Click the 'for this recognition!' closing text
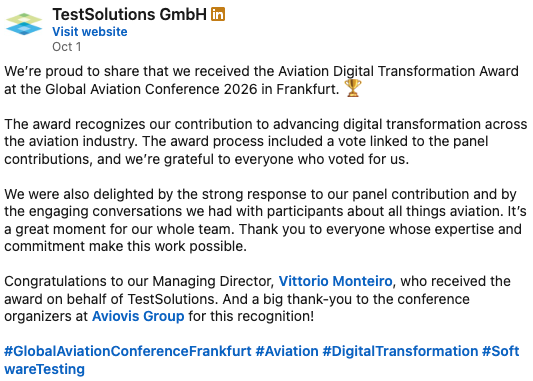Screen dimensions: 533x381 pyautogui.click(x=251, y=316)
